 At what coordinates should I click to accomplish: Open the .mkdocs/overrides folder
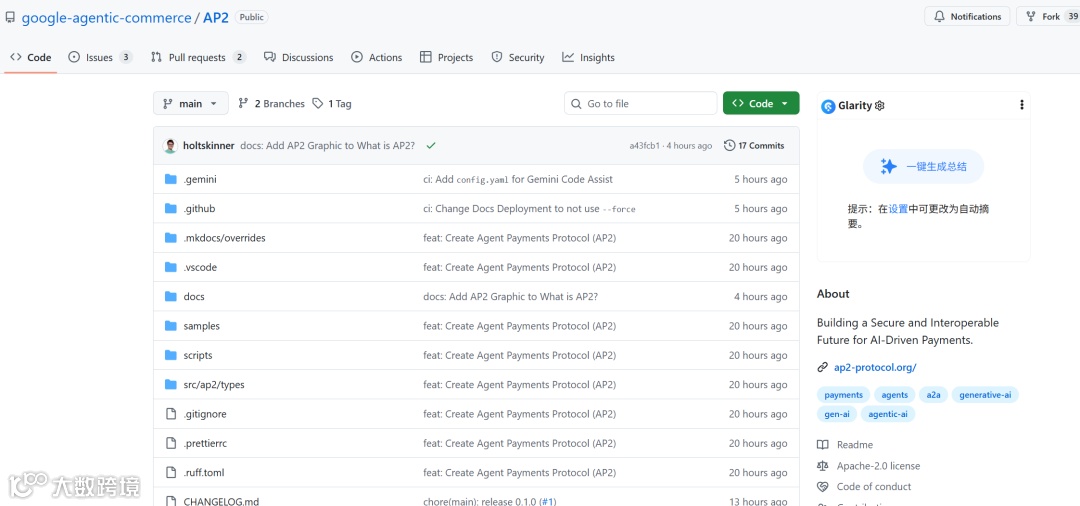pyautogui.click(x=225, y=238)
